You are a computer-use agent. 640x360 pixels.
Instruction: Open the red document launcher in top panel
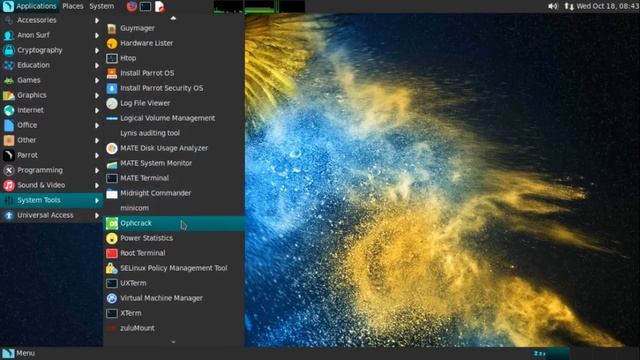(160, 6)
